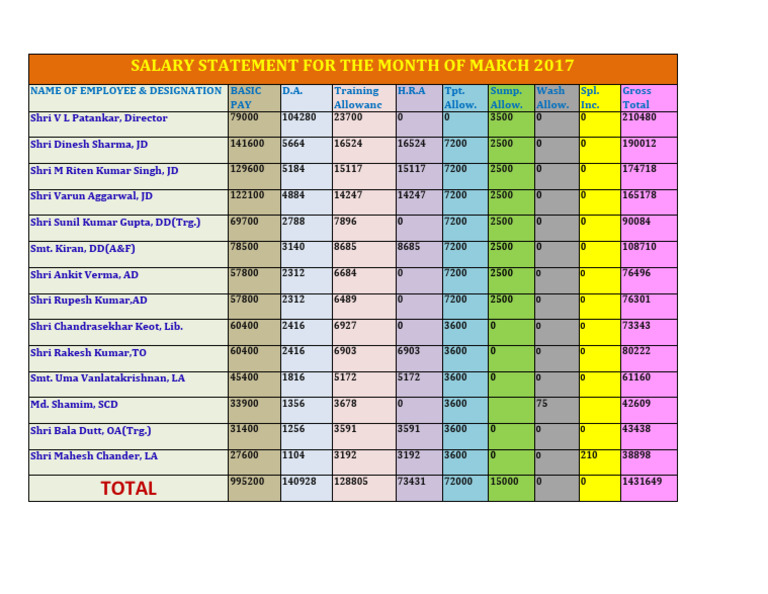This screenshot has width=768, height=594.
Task: Select basic pay value 141600
Action: click(x=247, y=143)
